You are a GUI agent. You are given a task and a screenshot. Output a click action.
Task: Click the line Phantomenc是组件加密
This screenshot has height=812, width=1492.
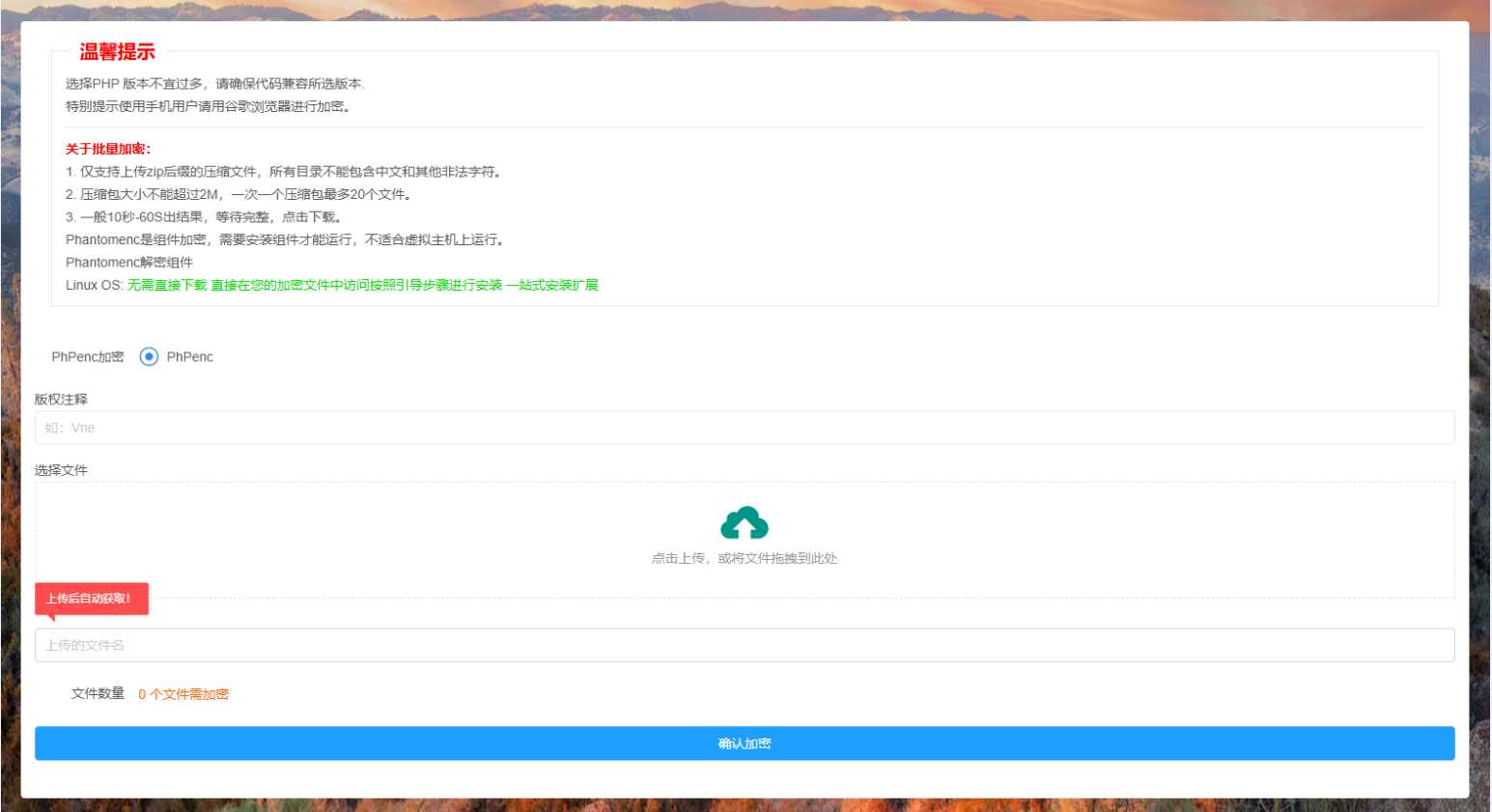(x=285, y=239)
